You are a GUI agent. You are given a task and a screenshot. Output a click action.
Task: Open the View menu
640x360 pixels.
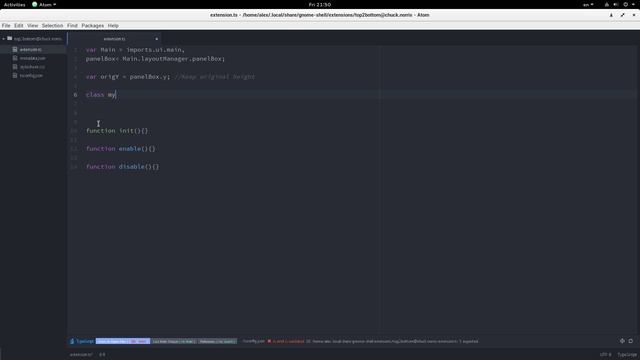coord(33,25)
